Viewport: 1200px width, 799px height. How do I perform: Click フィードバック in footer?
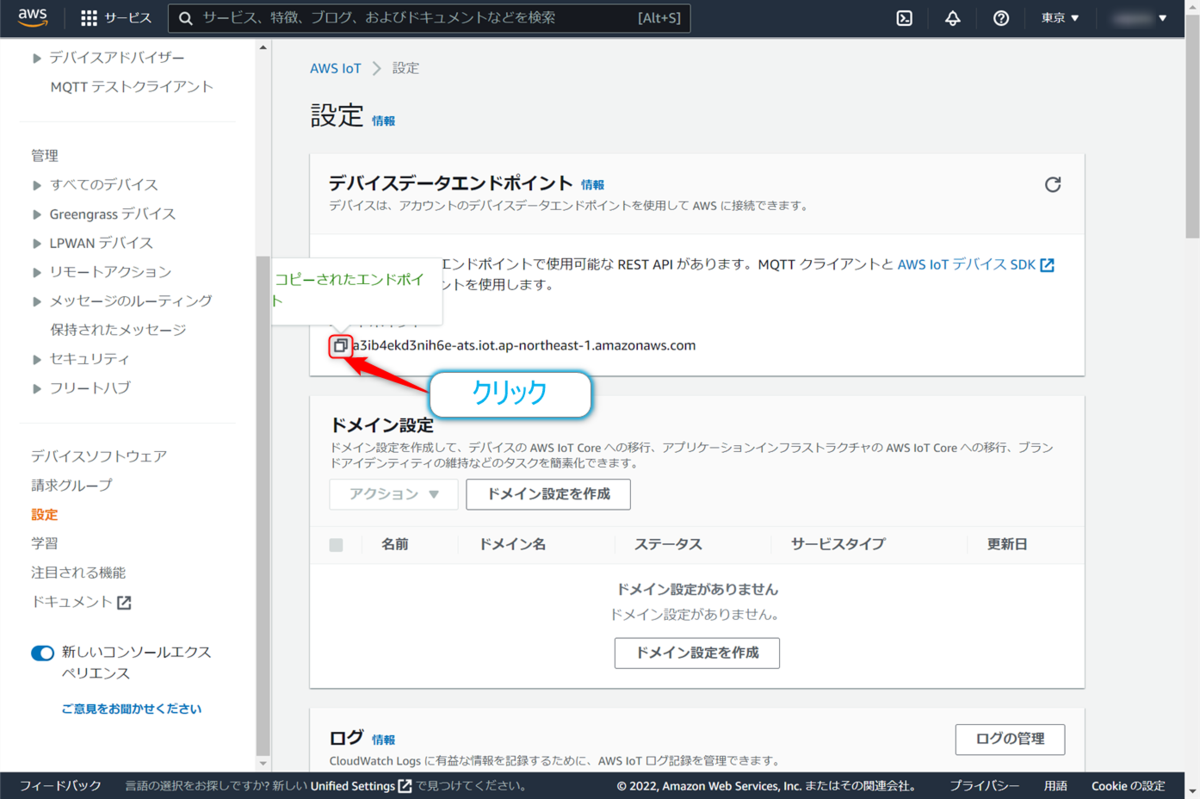(60, 786)
